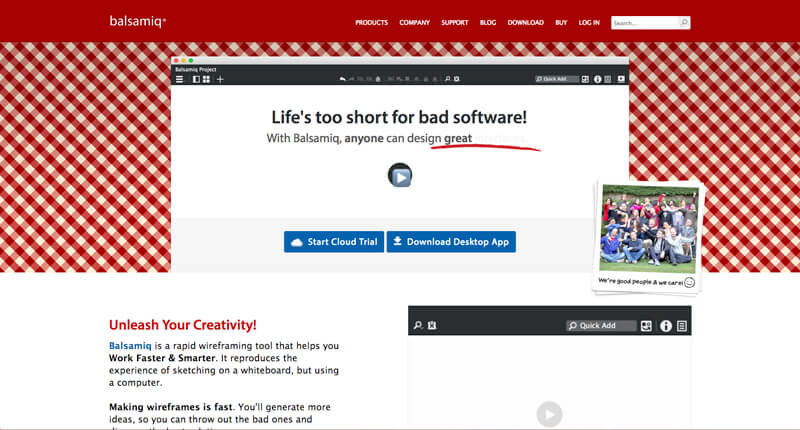Click the notes panel icon in lower toolbar
Image resolution: width=800 pixels, height=430 pixels.
tap(682, 326)
